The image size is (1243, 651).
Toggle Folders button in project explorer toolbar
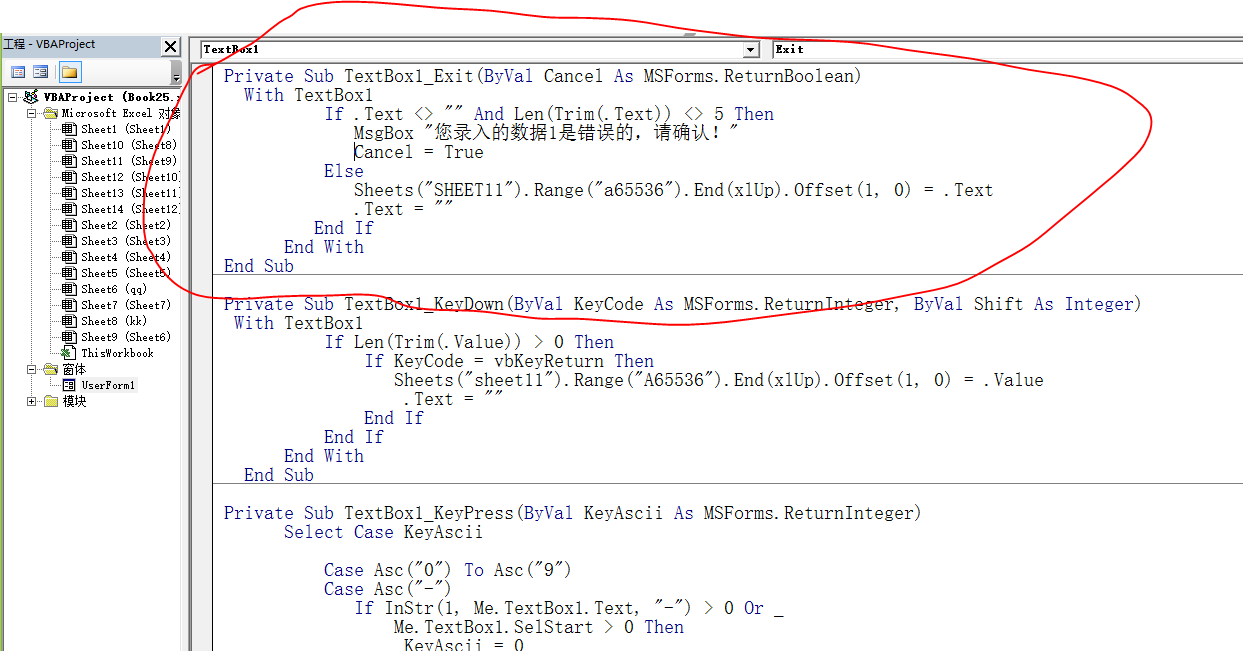click(x=69, y=72)
